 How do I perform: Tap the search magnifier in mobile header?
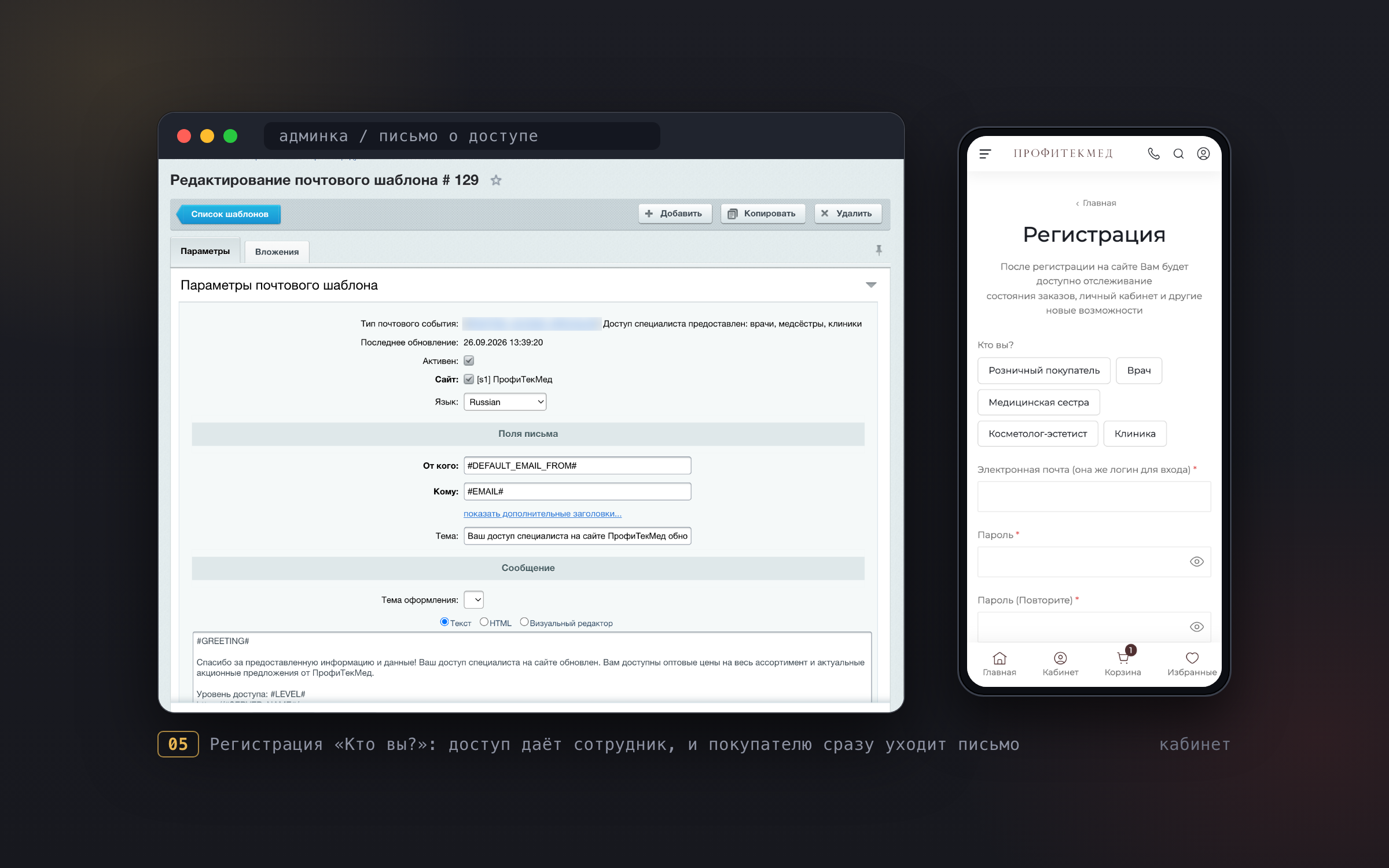click(1178, 153)
